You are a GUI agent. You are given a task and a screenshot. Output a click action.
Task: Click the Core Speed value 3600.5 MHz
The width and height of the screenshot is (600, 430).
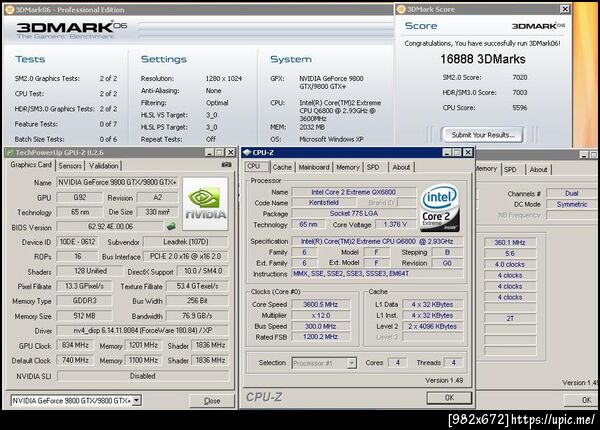coord(320,305)
